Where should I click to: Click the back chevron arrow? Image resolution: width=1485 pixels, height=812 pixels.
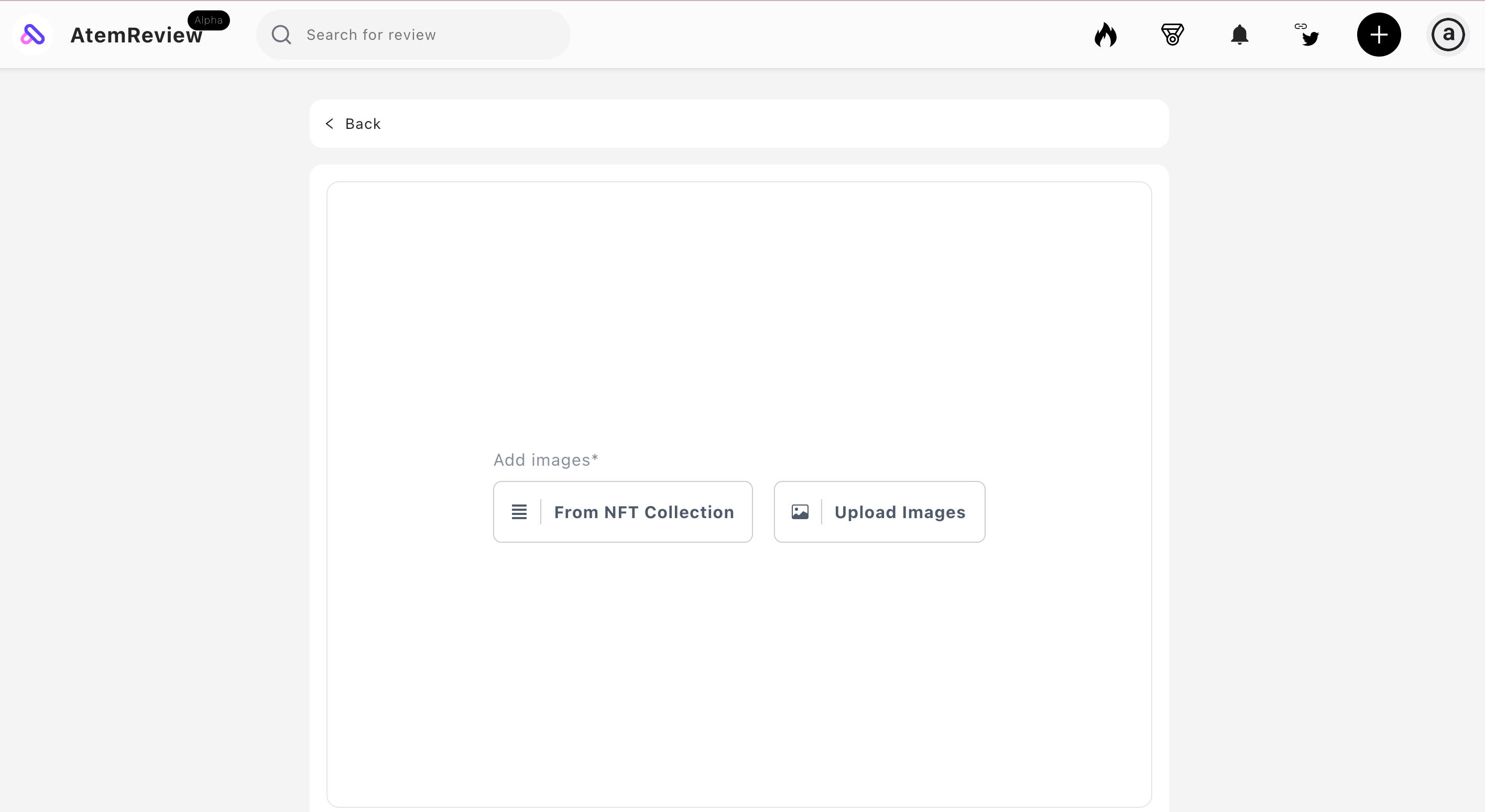[x=330, y=124]
